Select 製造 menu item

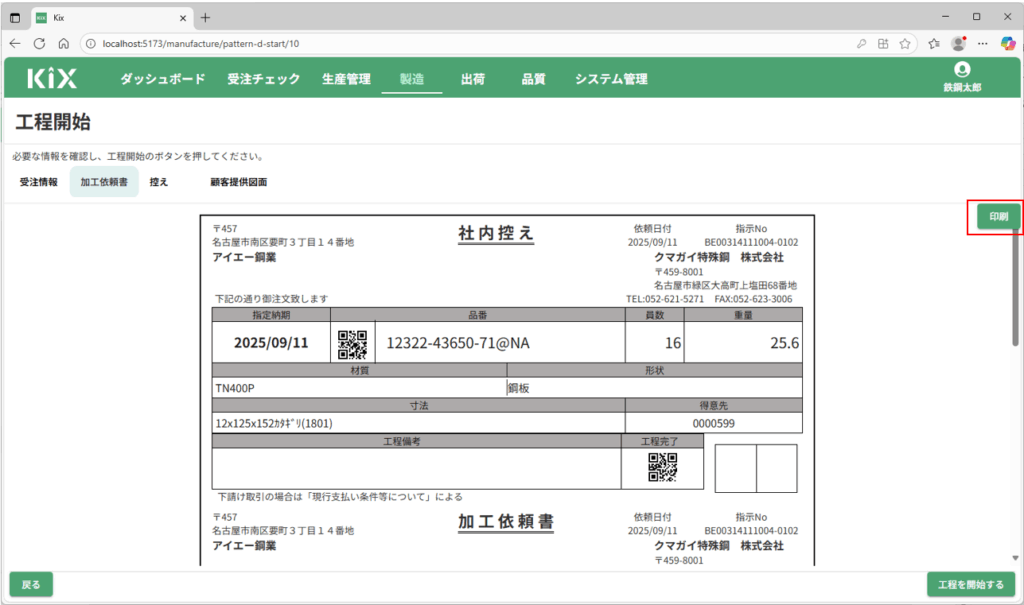coord(412,79)
